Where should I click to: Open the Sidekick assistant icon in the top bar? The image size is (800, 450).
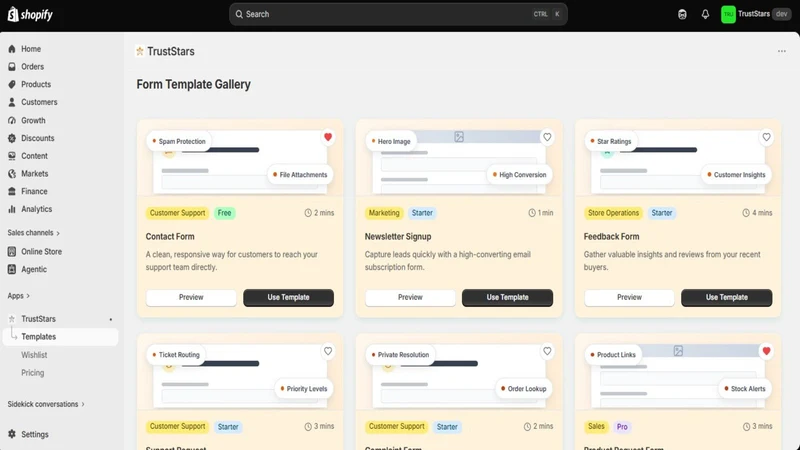tap(682, 14)
